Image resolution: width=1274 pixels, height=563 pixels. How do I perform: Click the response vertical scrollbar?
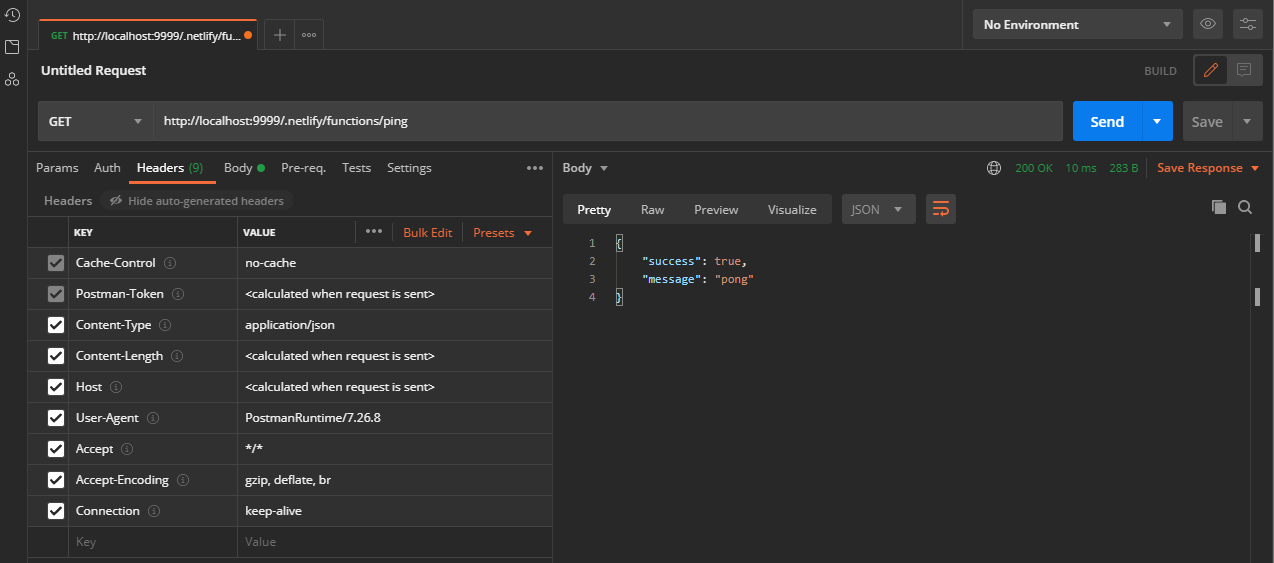[1257, 270]
